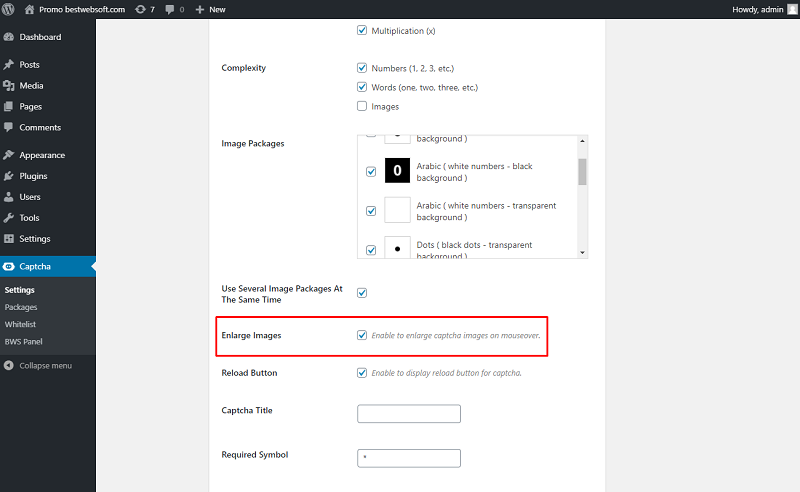Click the Image Packages scrollbar thumb
This screenshot has height=492, width=800.
point(582,171)
